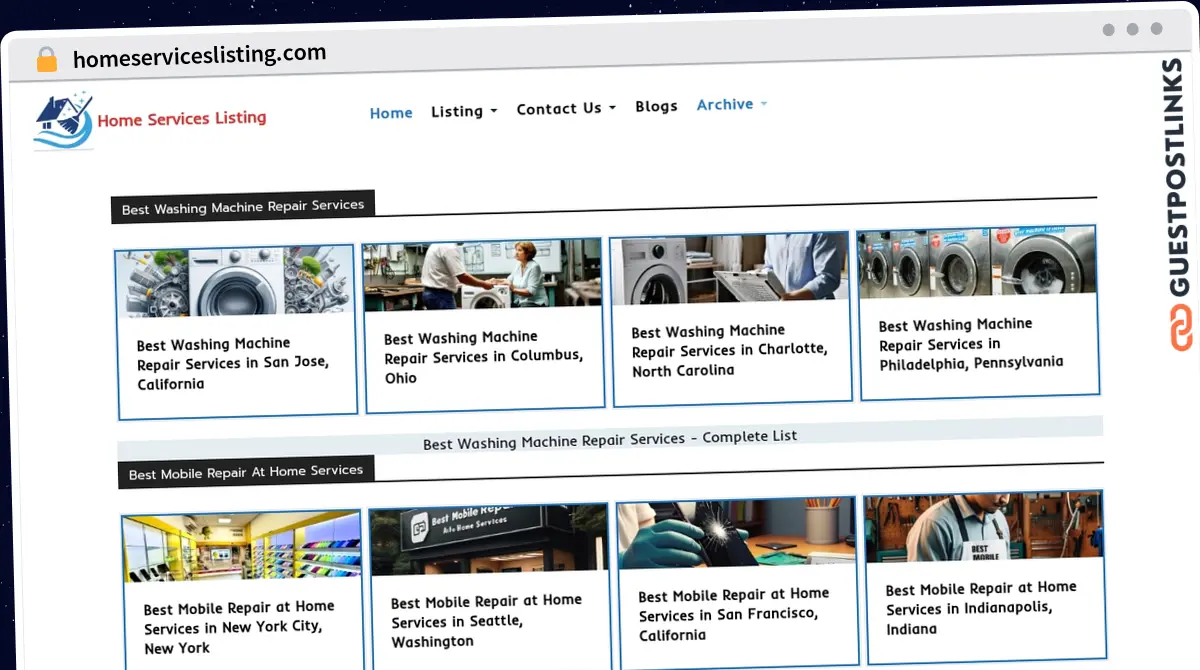
Task: Open Mobile Repair in San Francisco link
Action: coord(733,614)
